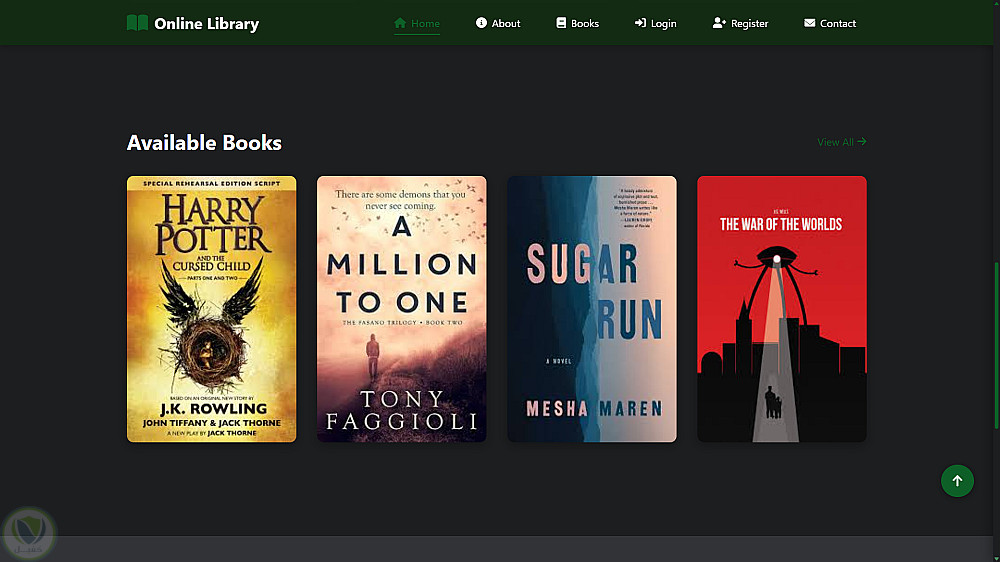Click the View All arrow icon
The image size is (1000, 562).
point(862,142)
